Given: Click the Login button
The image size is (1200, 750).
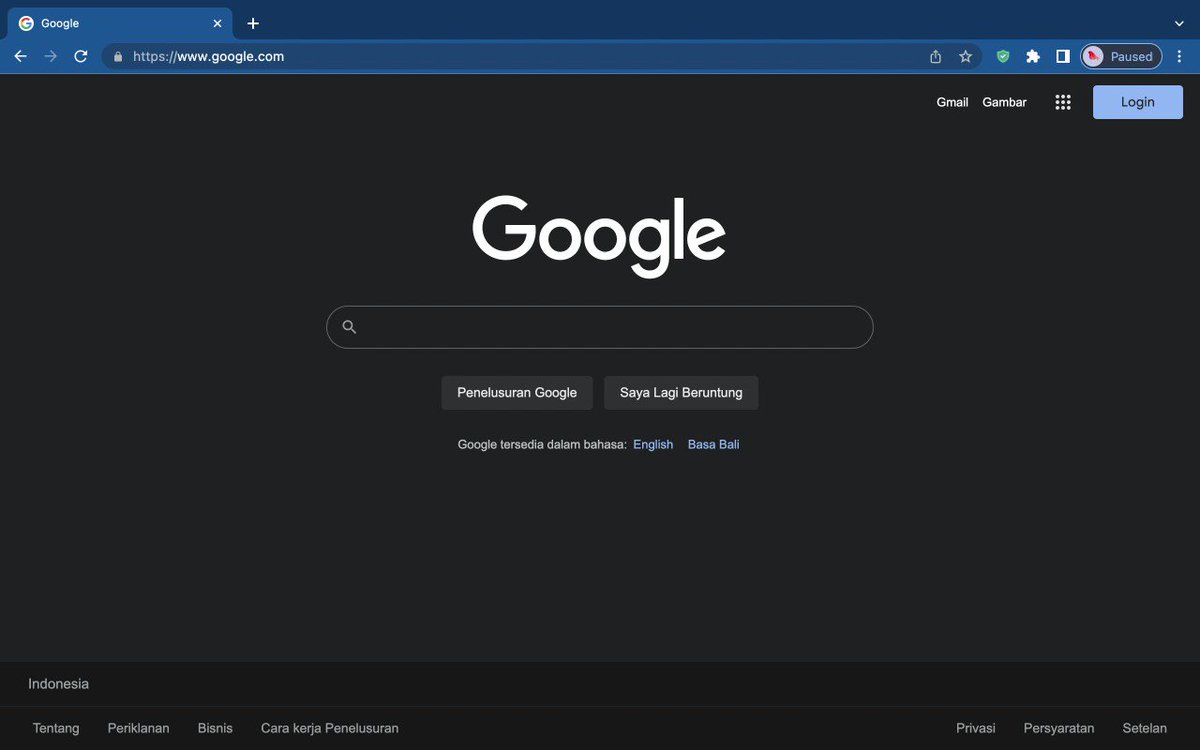Looking at the screenshot, I should point(1138,102).
